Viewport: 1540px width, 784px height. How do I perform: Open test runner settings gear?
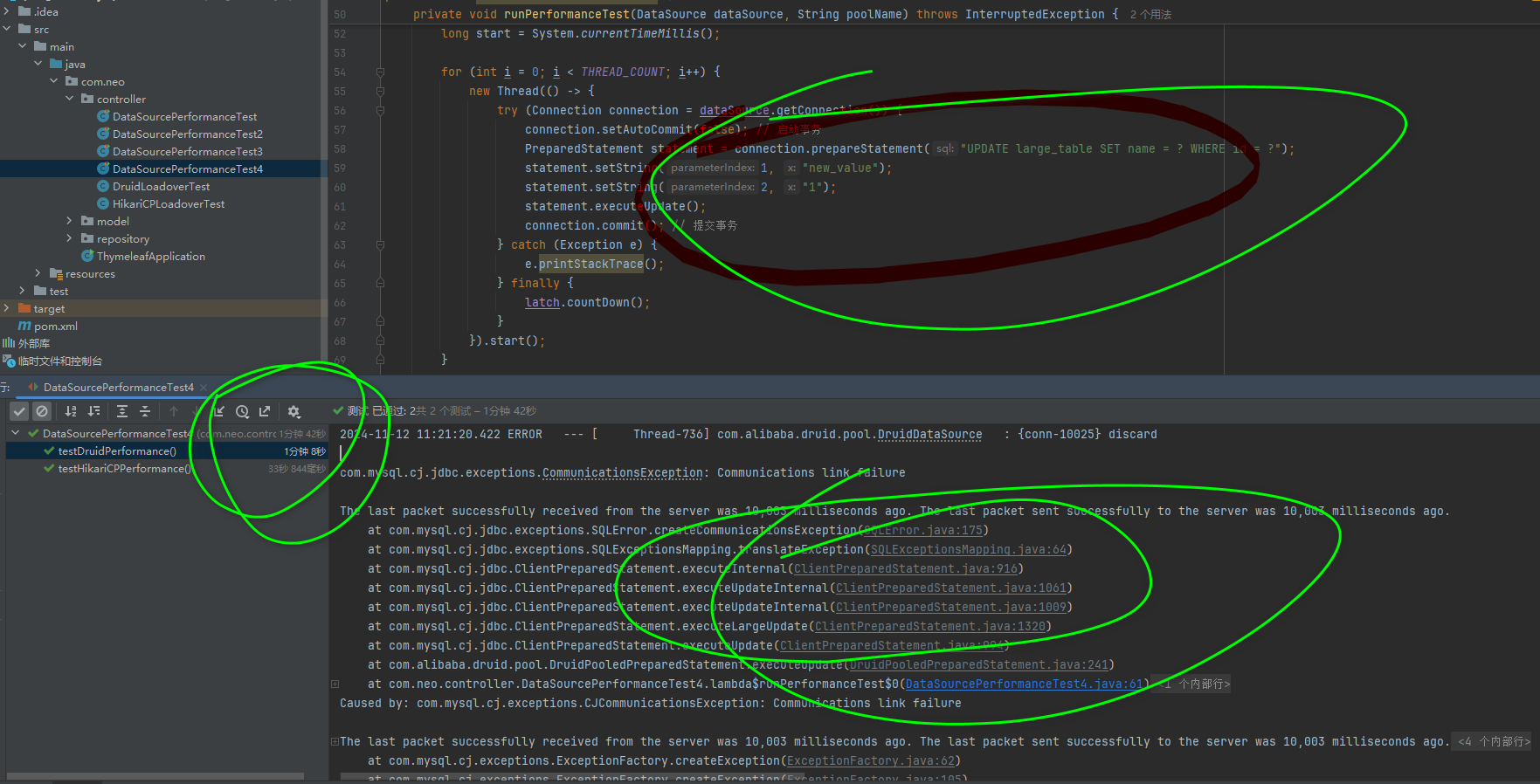click(293, 411)
